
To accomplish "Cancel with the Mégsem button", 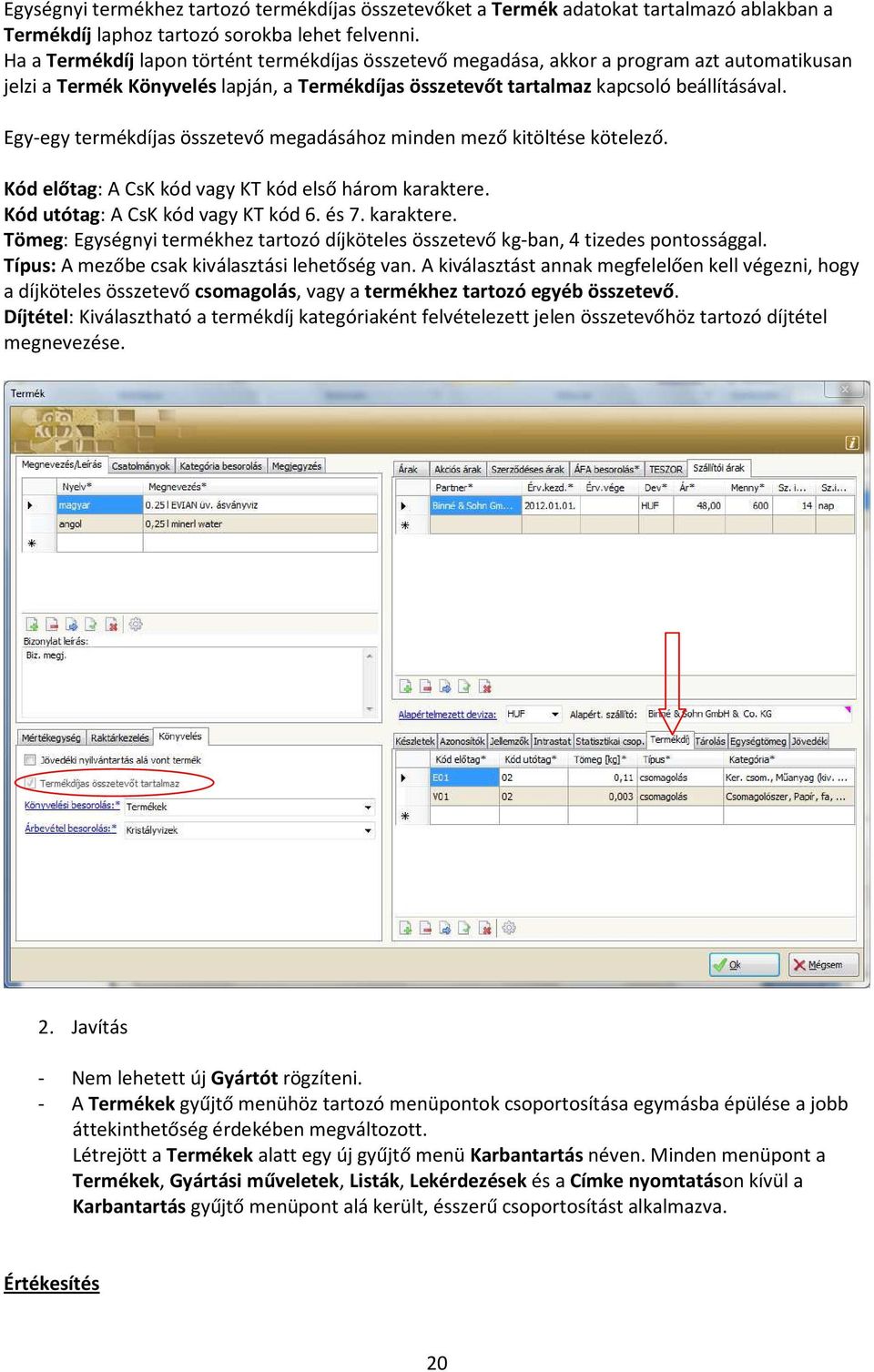I will point(824,965).
